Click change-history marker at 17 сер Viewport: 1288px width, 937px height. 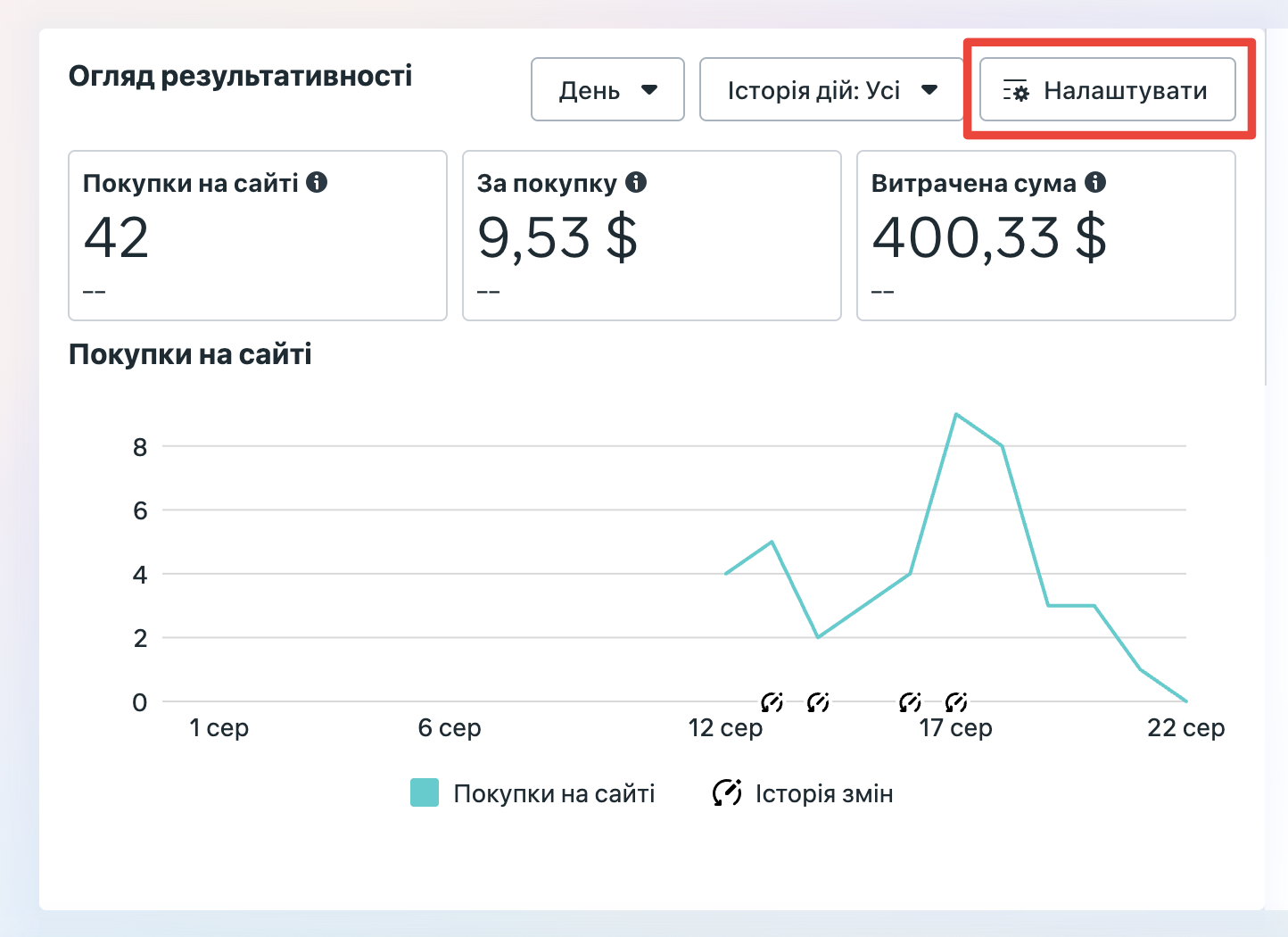pos(956,702)
